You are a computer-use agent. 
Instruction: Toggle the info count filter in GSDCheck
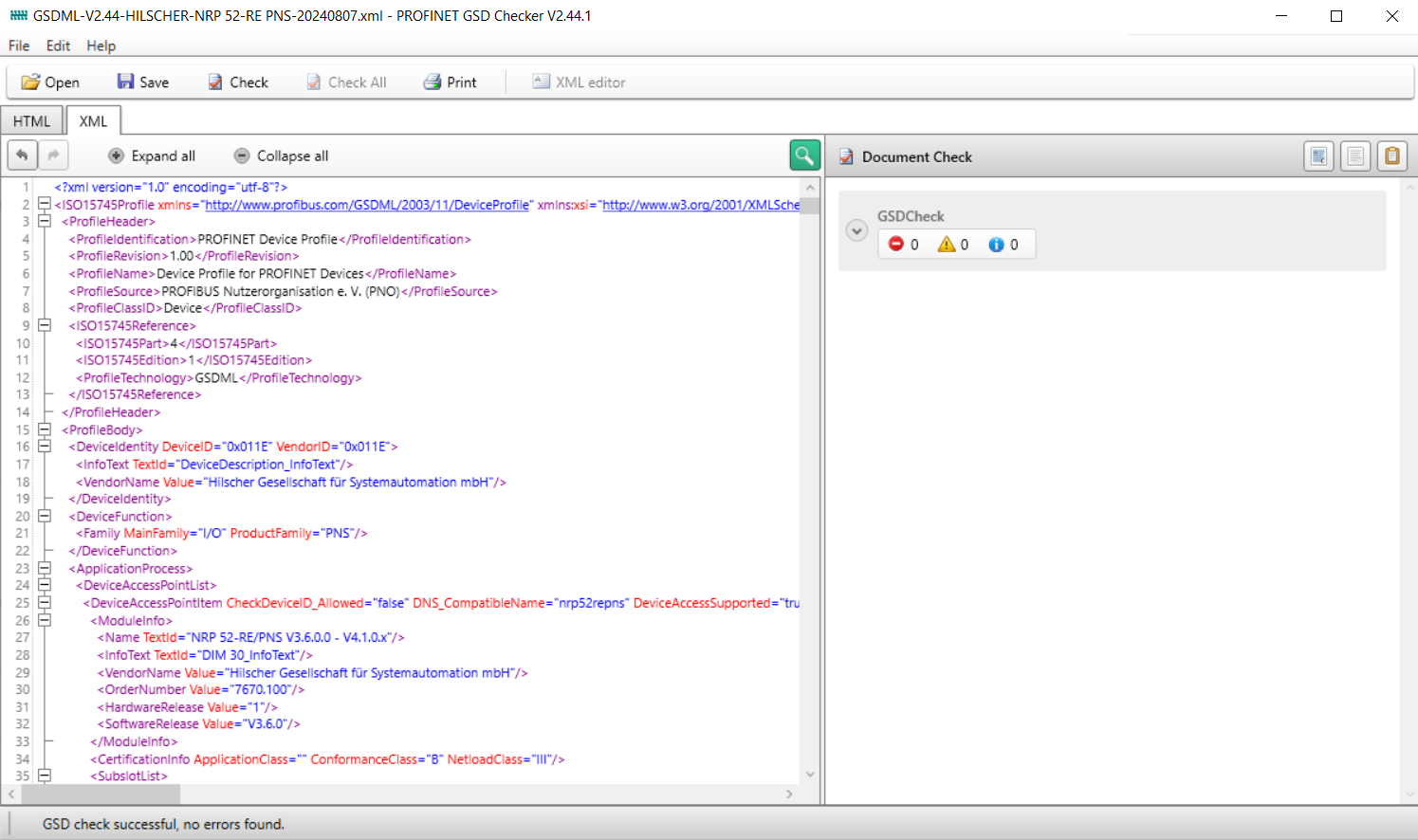point(1004,245)
